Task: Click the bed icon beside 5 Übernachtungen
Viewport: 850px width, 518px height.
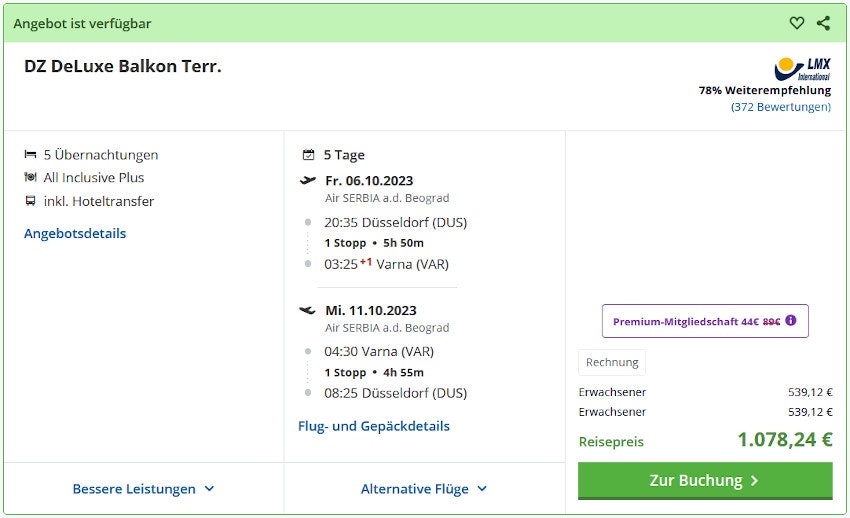Action: pos(30,155)
